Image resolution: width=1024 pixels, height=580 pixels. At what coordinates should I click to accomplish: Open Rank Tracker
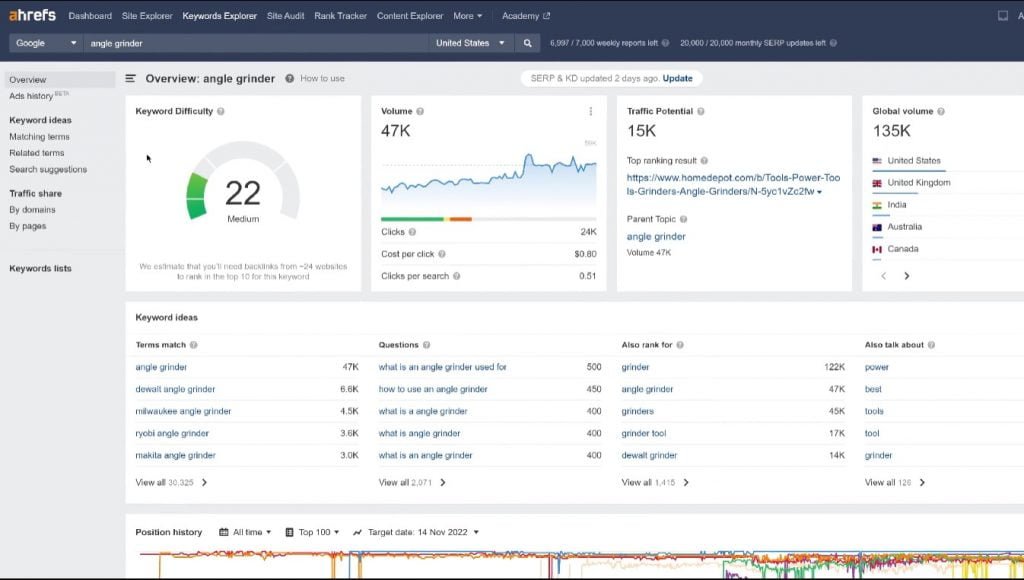pos(340,16)
